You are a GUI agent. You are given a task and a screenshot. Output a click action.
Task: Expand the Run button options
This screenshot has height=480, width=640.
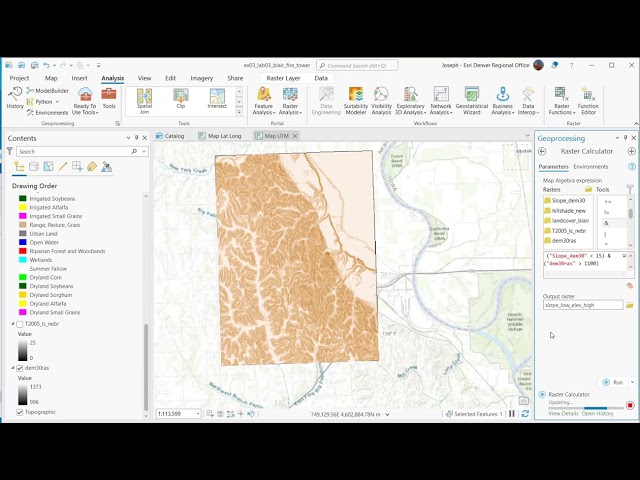pos(632,382)
